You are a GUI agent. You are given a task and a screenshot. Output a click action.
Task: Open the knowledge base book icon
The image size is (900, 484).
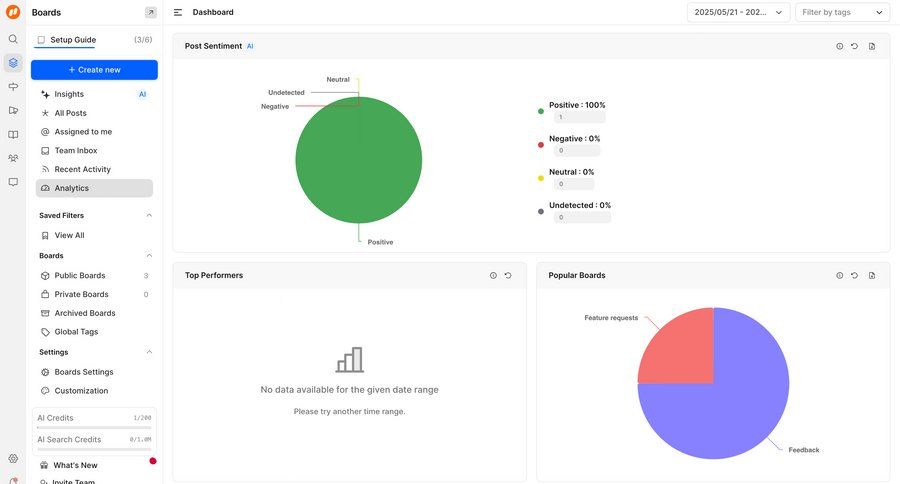click(13, 134)
